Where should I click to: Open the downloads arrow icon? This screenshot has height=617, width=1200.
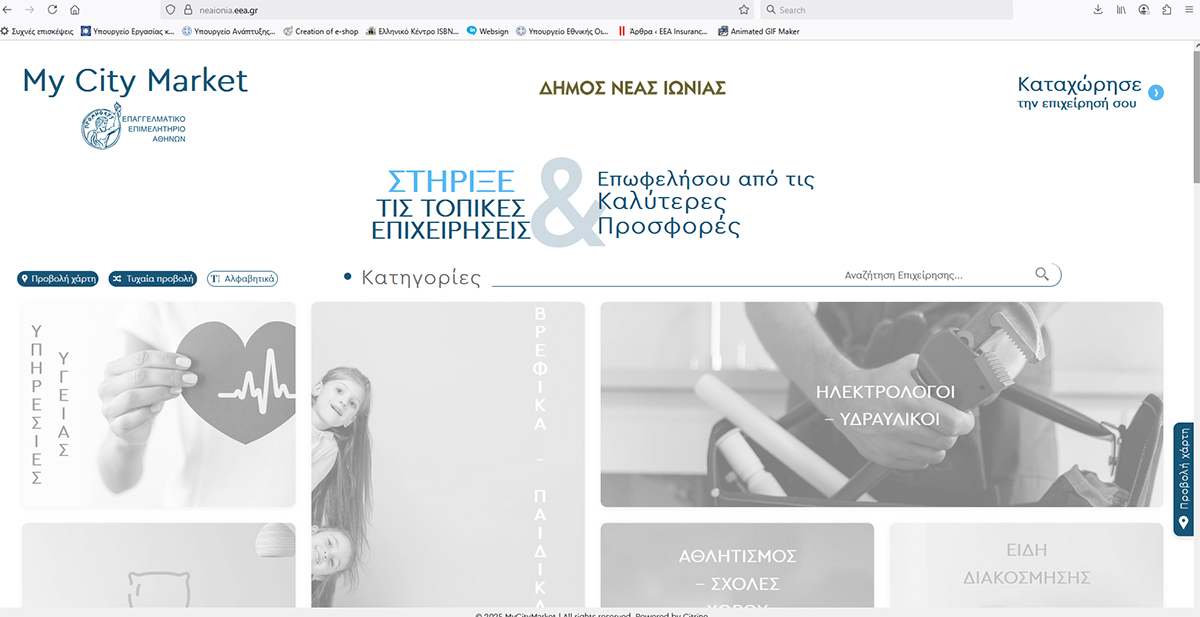point(1098,9)
